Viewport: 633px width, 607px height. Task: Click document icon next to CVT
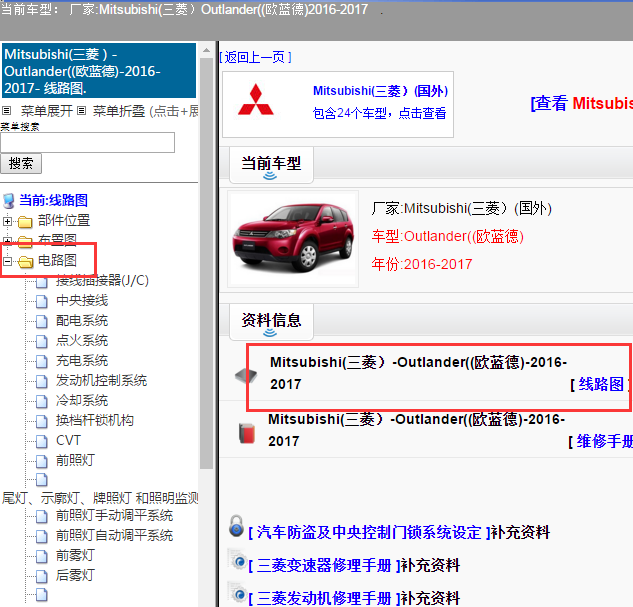pos(42,441)
